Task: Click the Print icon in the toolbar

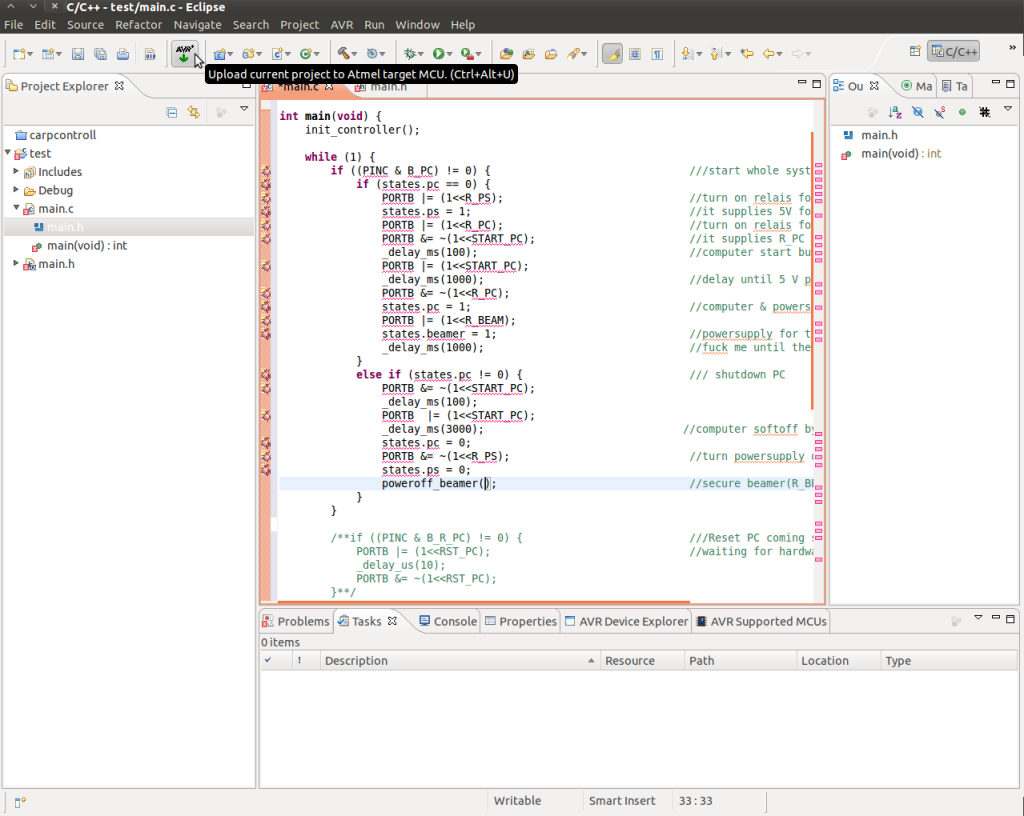Action: click(123, 53)
